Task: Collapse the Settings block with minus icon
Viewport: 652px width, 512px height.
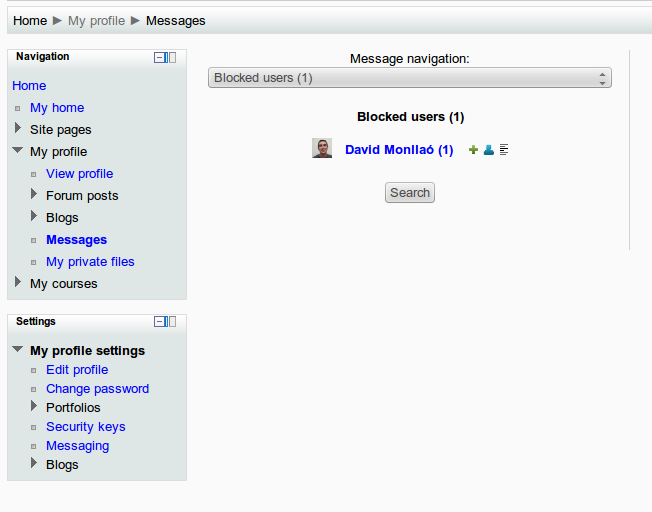Action: pos(161,322)
